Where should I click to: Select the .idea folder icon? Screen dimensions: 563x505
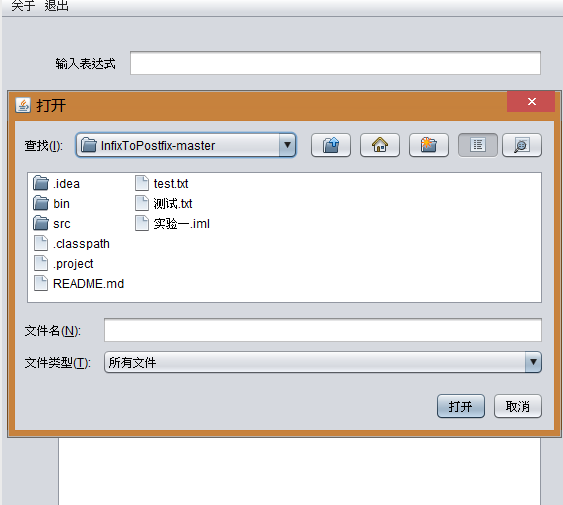[x=41, y=183]
